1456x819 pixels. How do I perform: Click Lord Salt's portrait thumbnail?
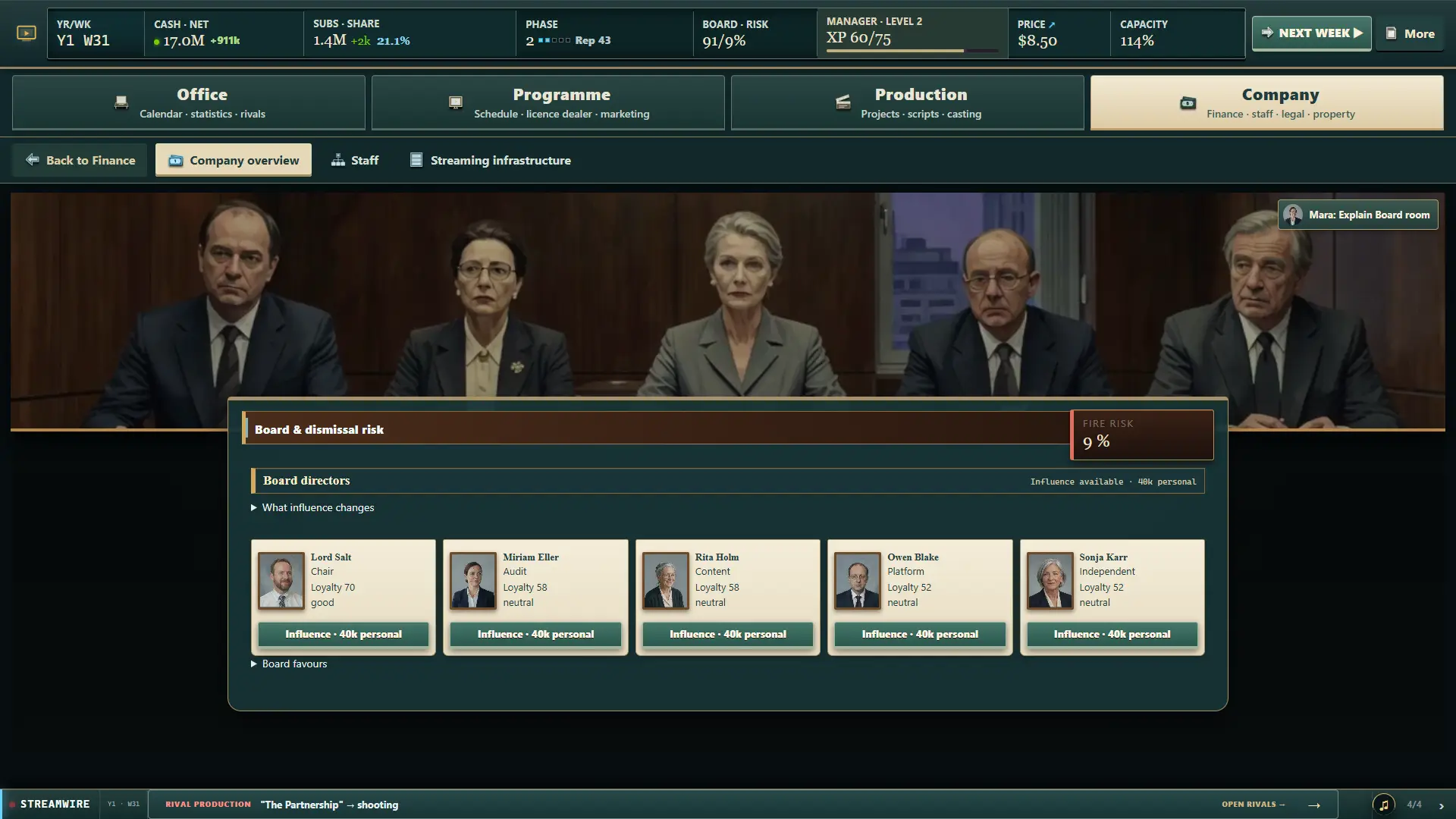click(x=281, y=581)
